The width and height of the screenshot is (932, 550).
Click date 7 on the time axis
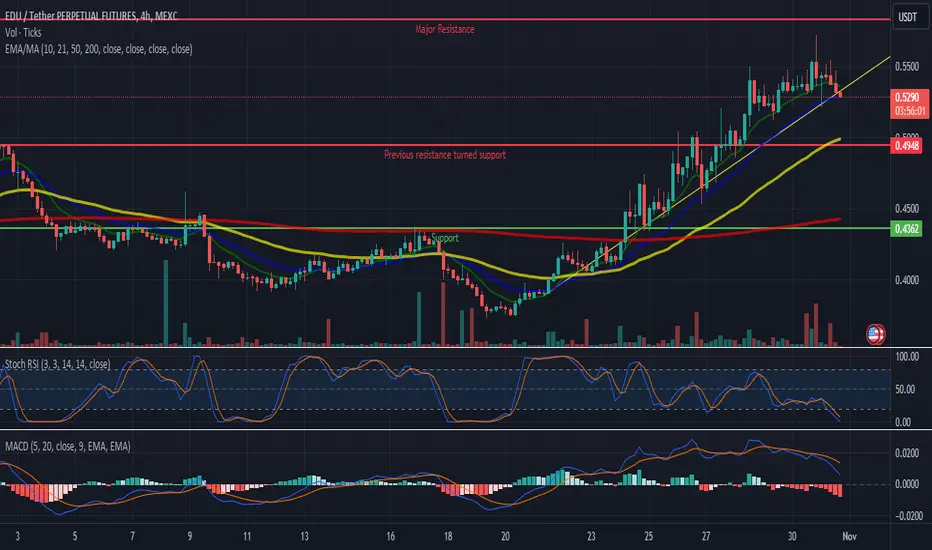pyautogui.click(x=132, y=536)
